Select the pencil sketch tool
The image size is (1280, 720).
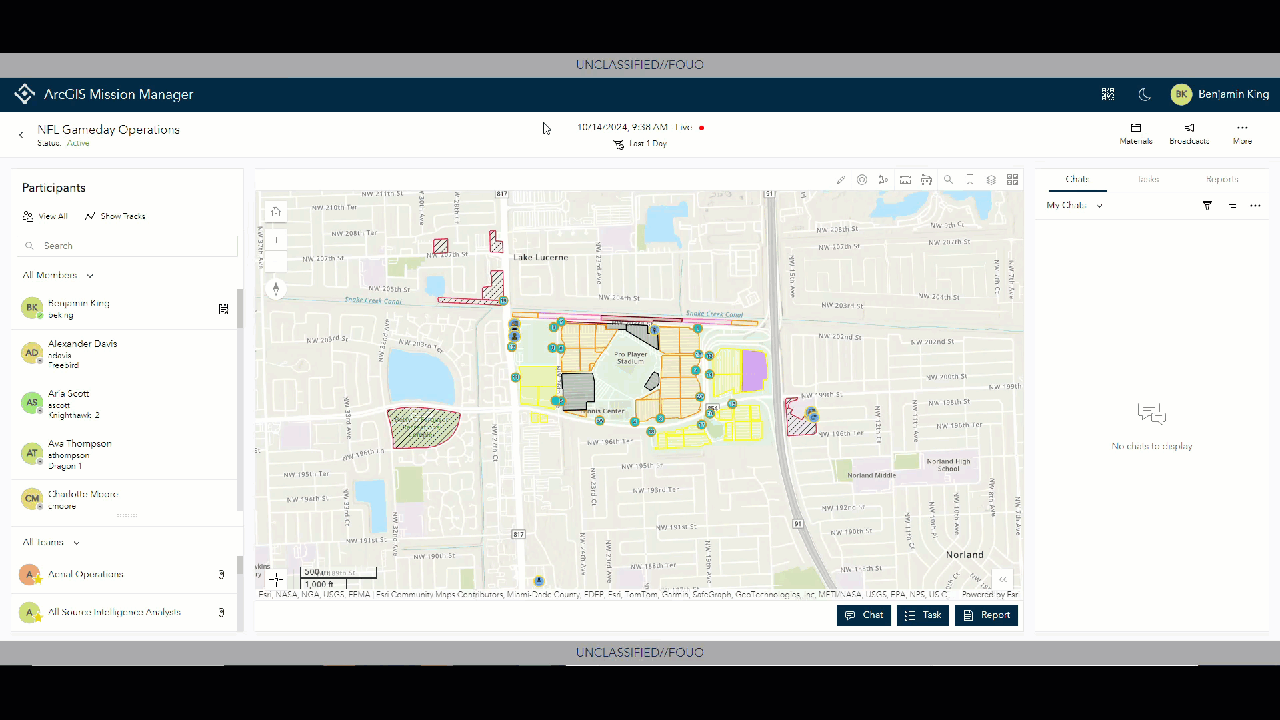pyautogui.click(x=841, y=180)
